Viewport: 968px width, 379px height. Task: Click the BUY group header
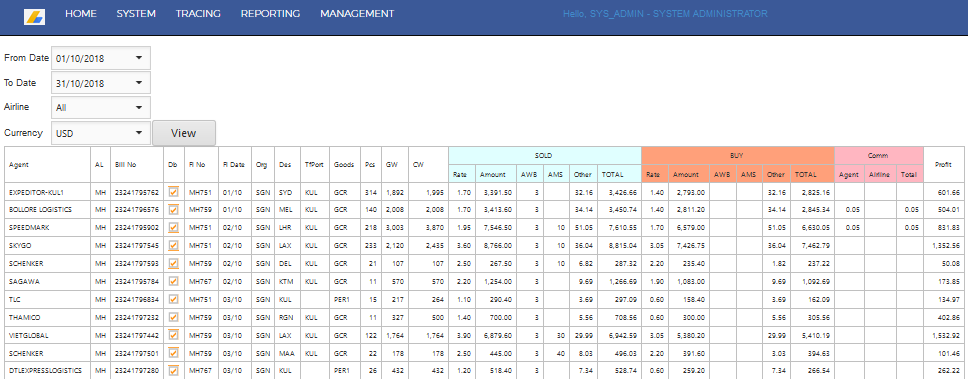(x=738, y=156)
